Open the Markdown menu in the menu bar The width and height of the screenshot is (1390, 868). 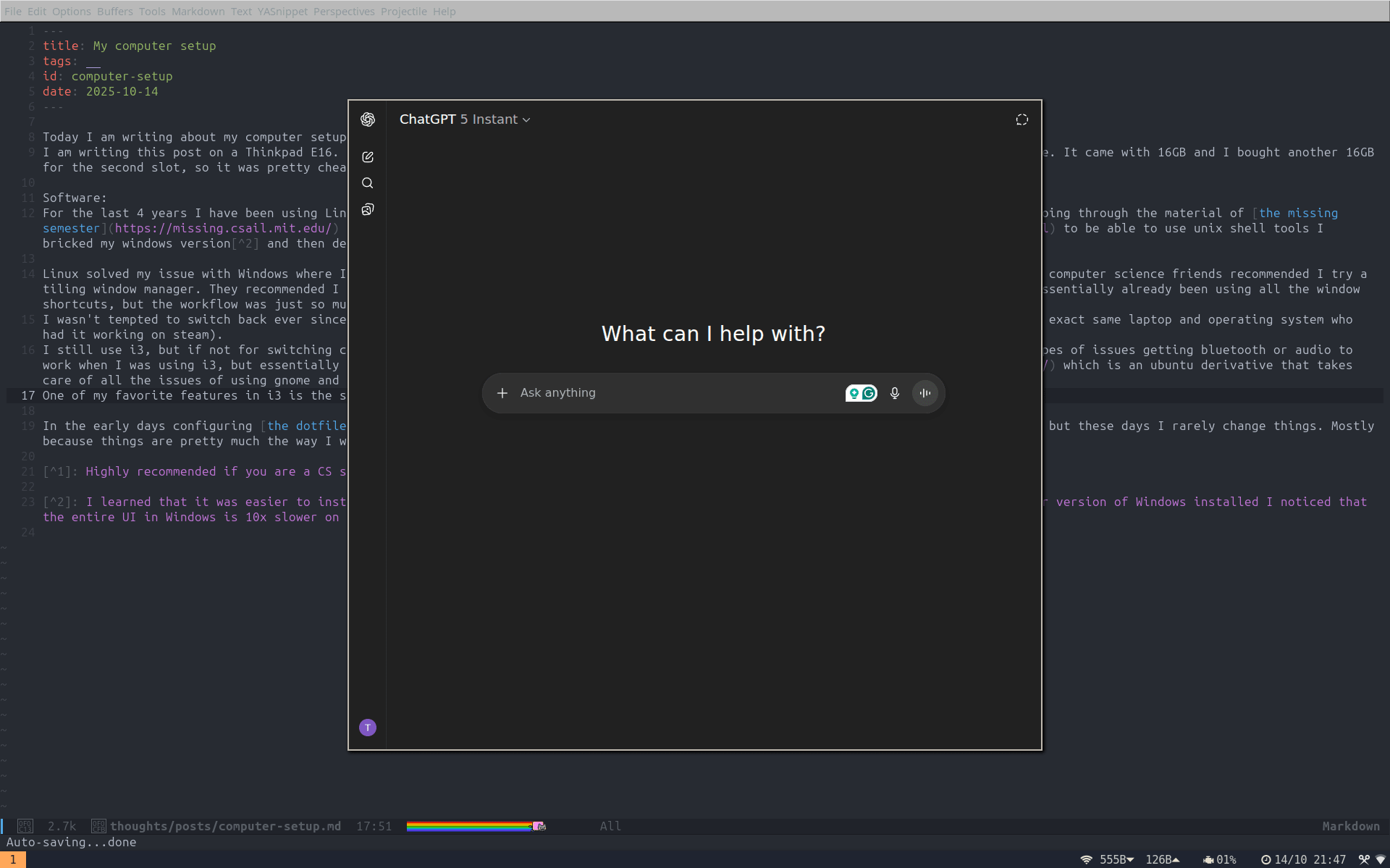tap(198, 12)
